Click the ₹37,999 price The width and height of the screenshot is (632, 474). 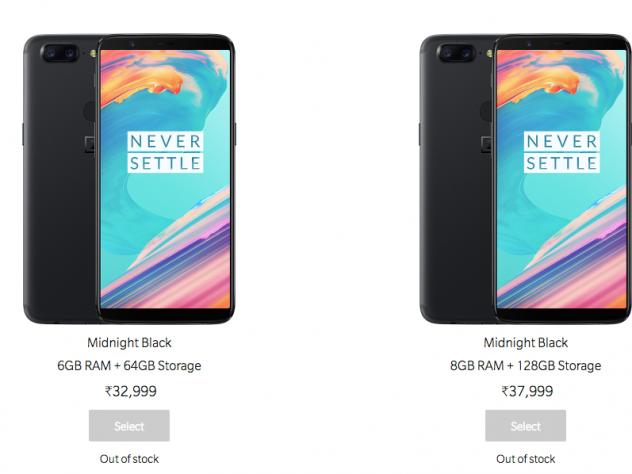(527, 391)
